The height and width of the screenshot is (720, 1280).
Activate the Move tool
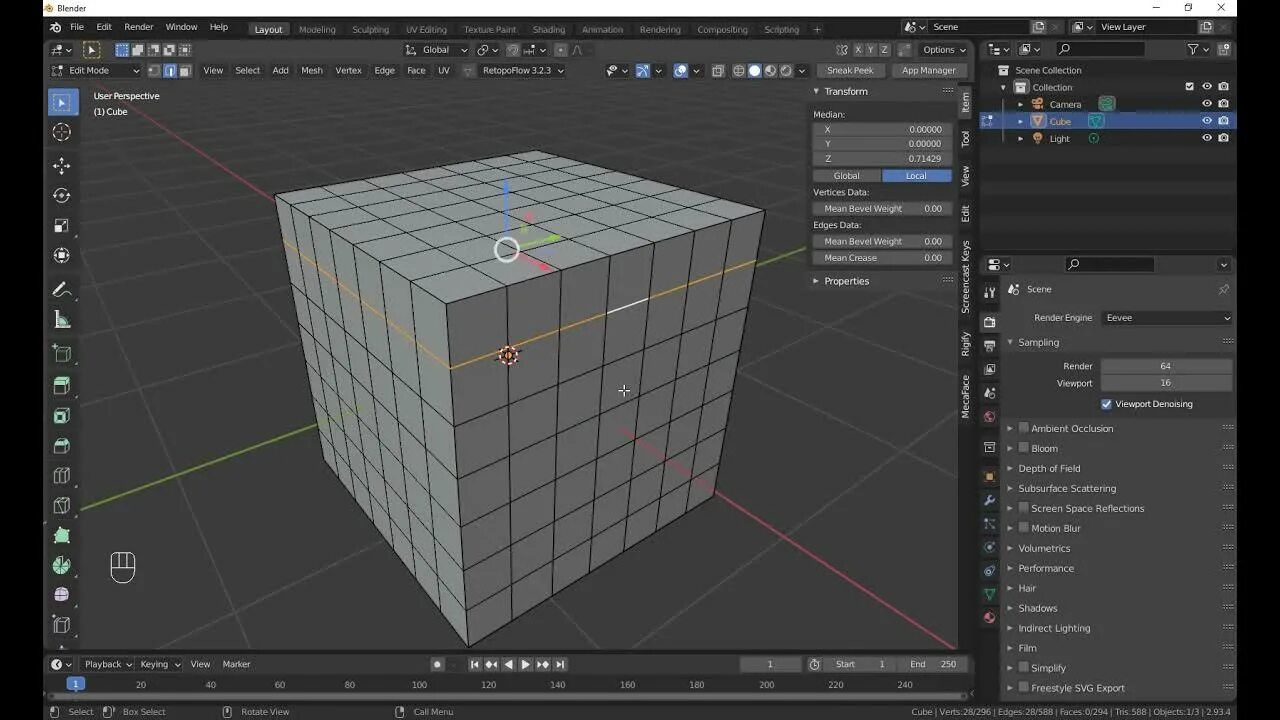pos(62,166)
